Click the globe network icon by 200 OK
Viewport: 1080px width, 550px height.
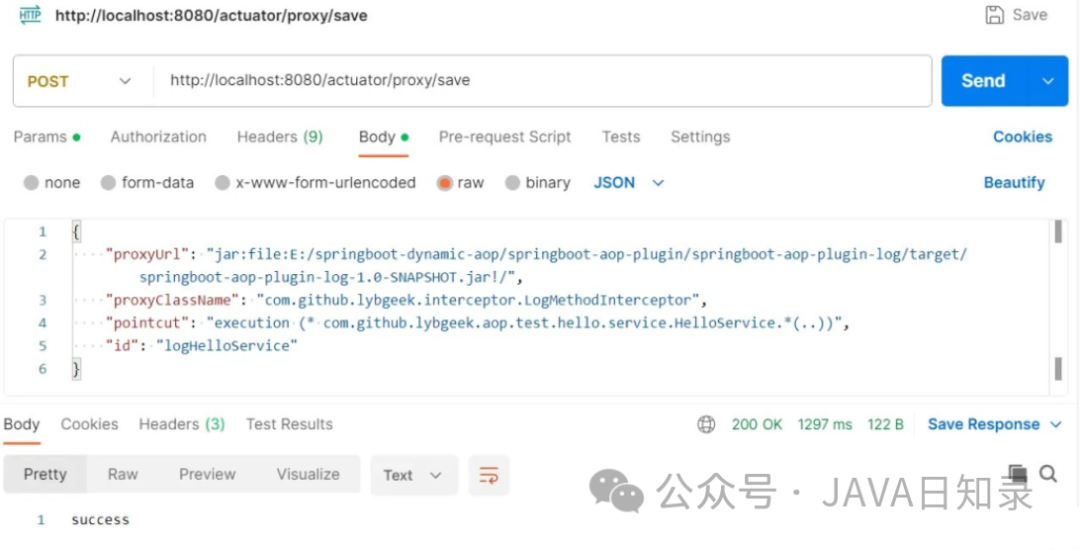[x=706, y=425]
